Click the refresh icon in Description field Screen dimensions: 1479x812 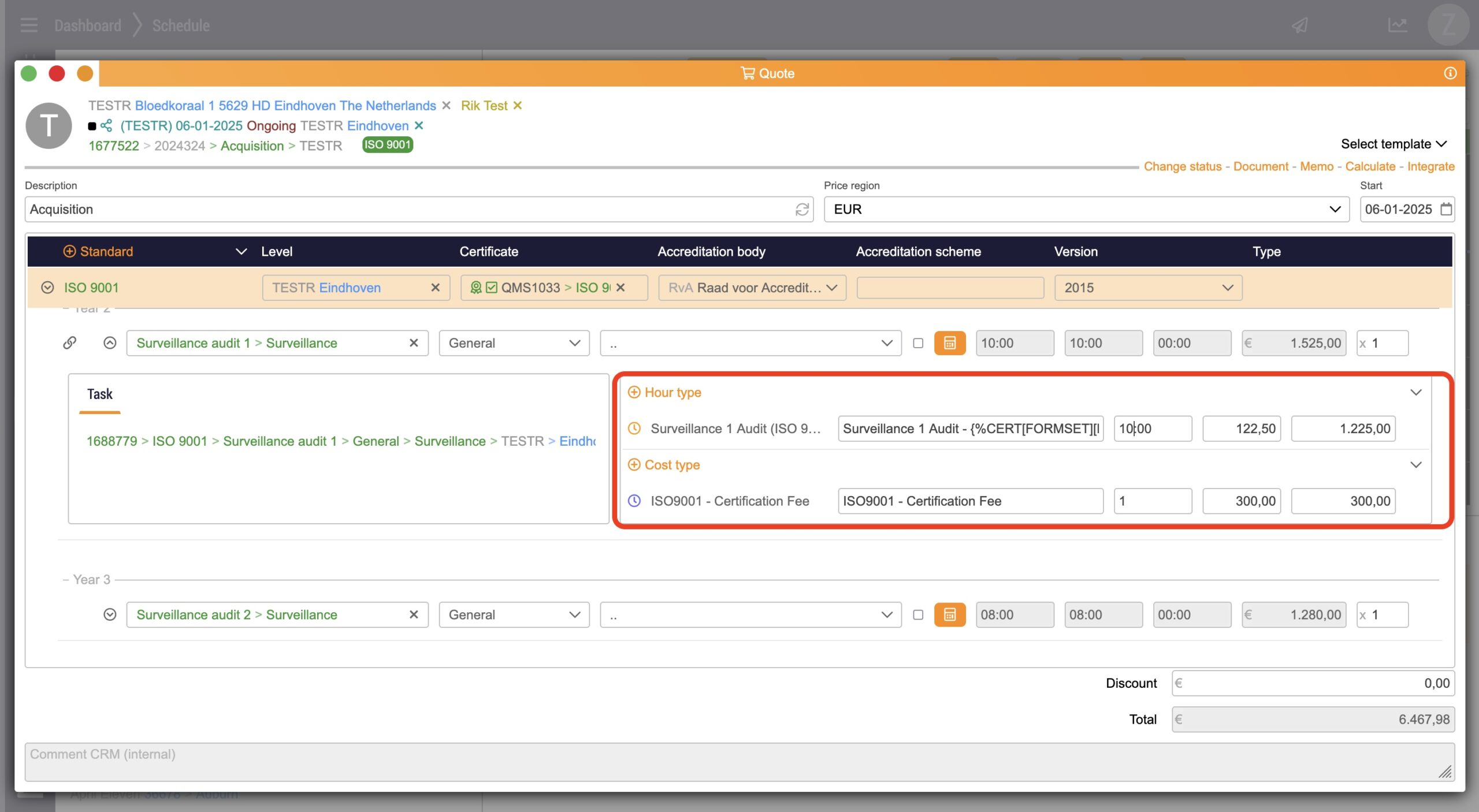point(802,209)
